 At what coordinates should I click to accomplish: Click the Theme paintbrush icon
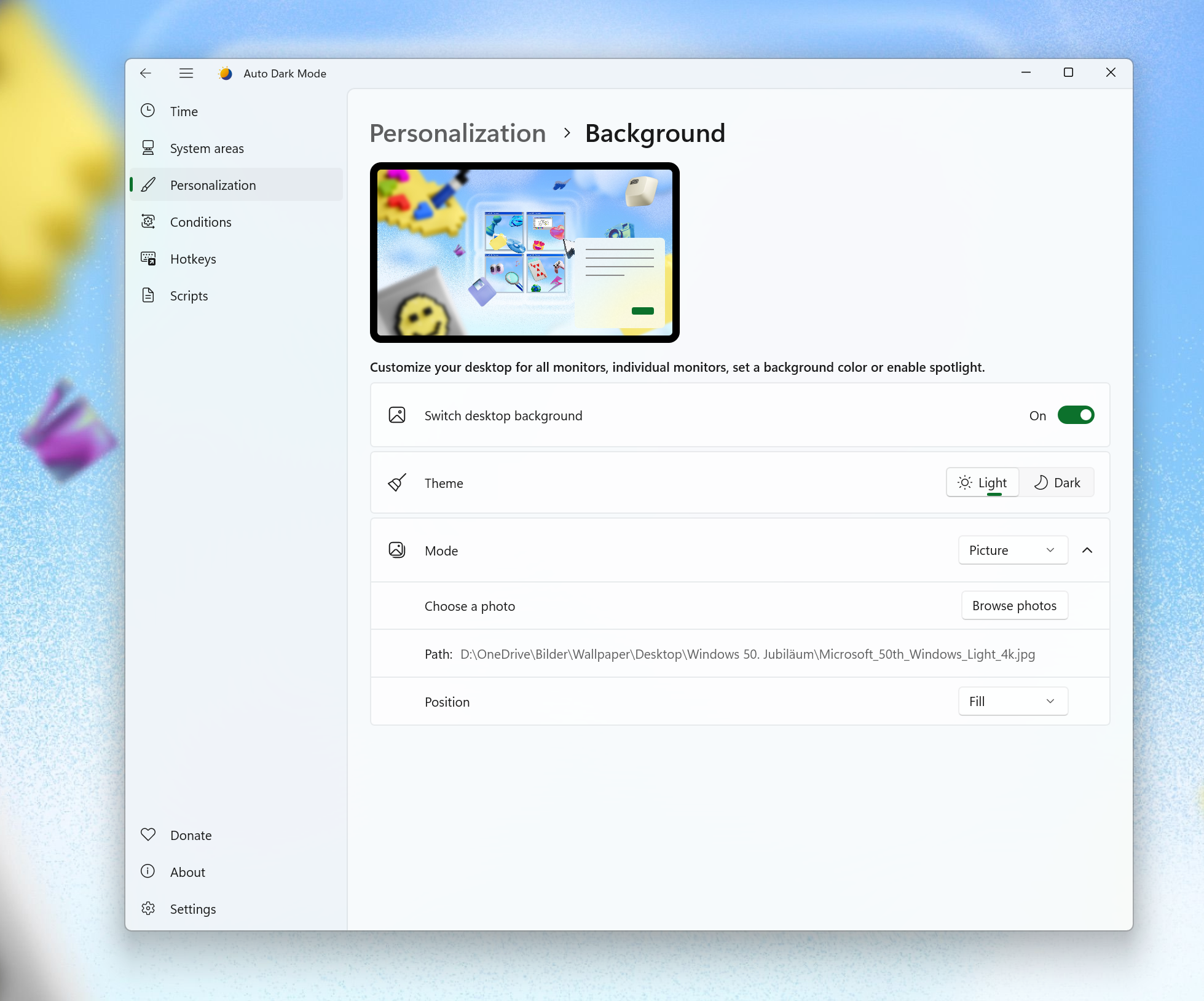click(397, 482)
